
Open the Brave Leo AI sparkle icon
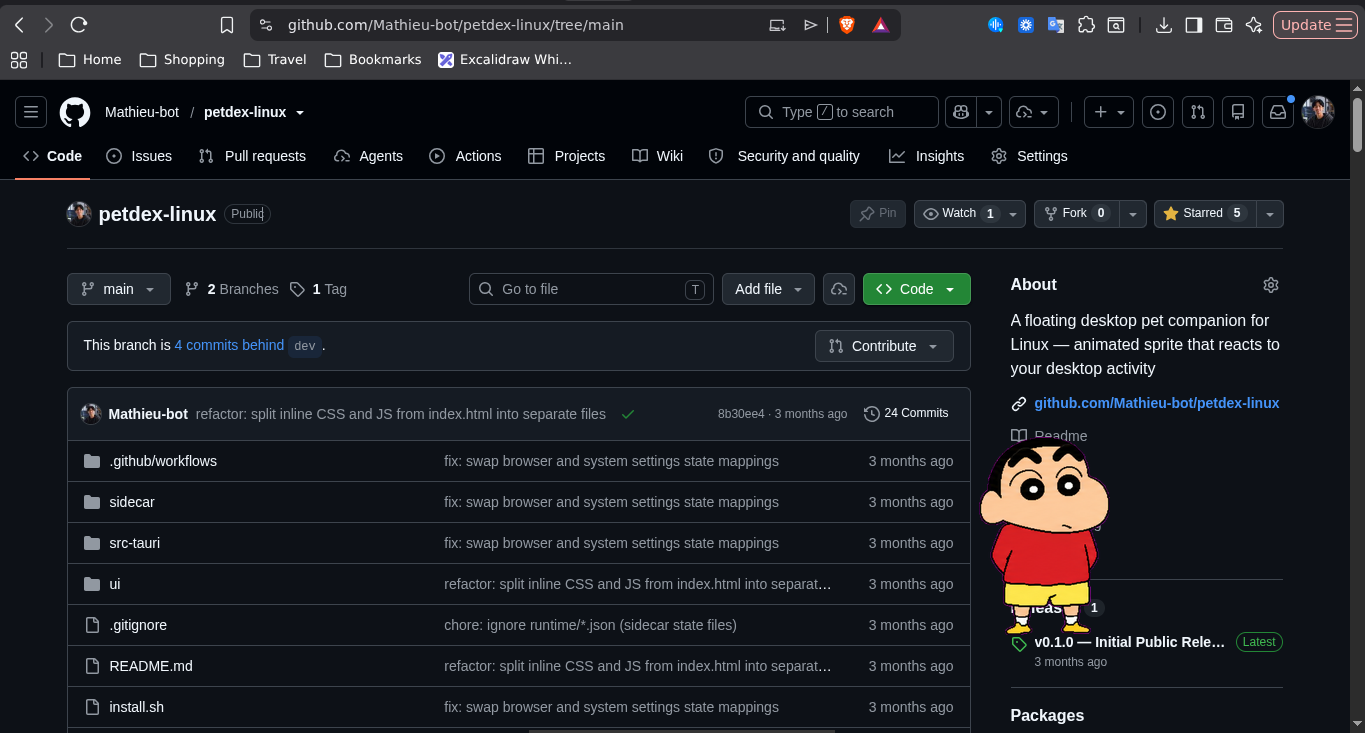pos(1254,25)
